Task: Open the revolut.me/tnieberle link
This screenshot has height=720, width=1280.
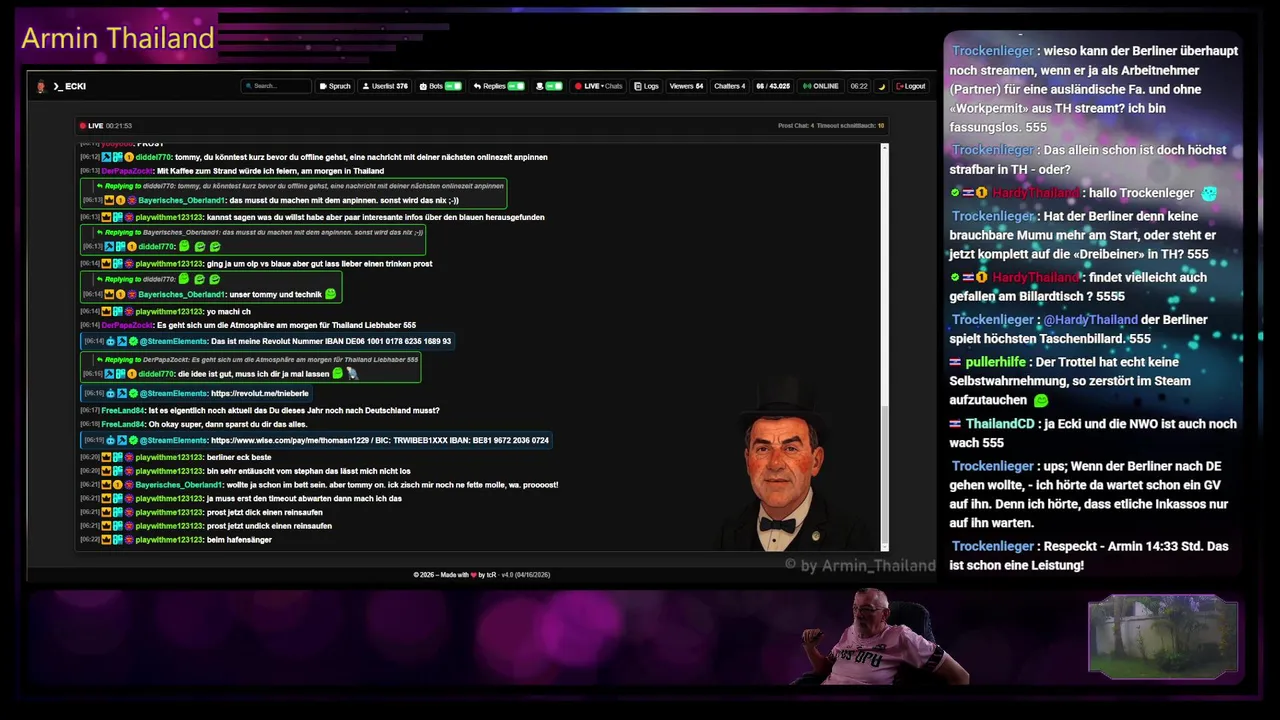Action: [259, 393]
